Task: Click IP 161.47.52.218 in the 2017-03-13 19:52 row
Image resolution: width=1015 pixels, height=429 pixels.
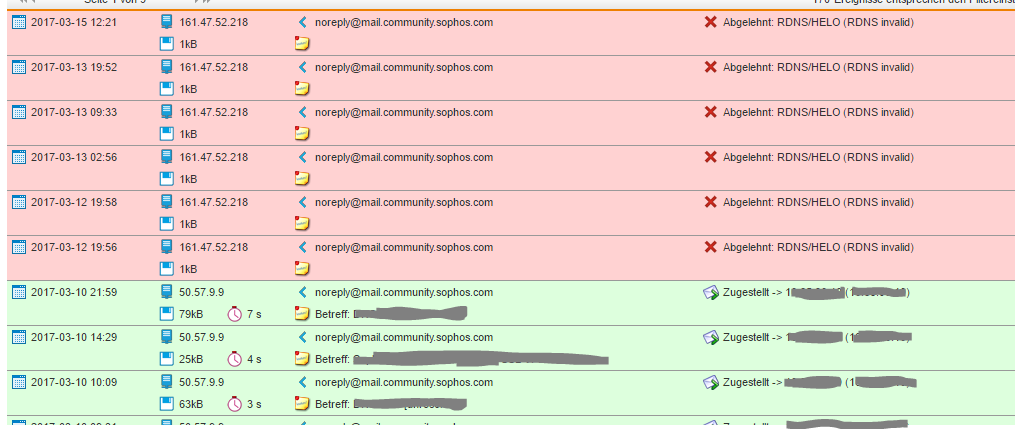Action: (214, 67)
